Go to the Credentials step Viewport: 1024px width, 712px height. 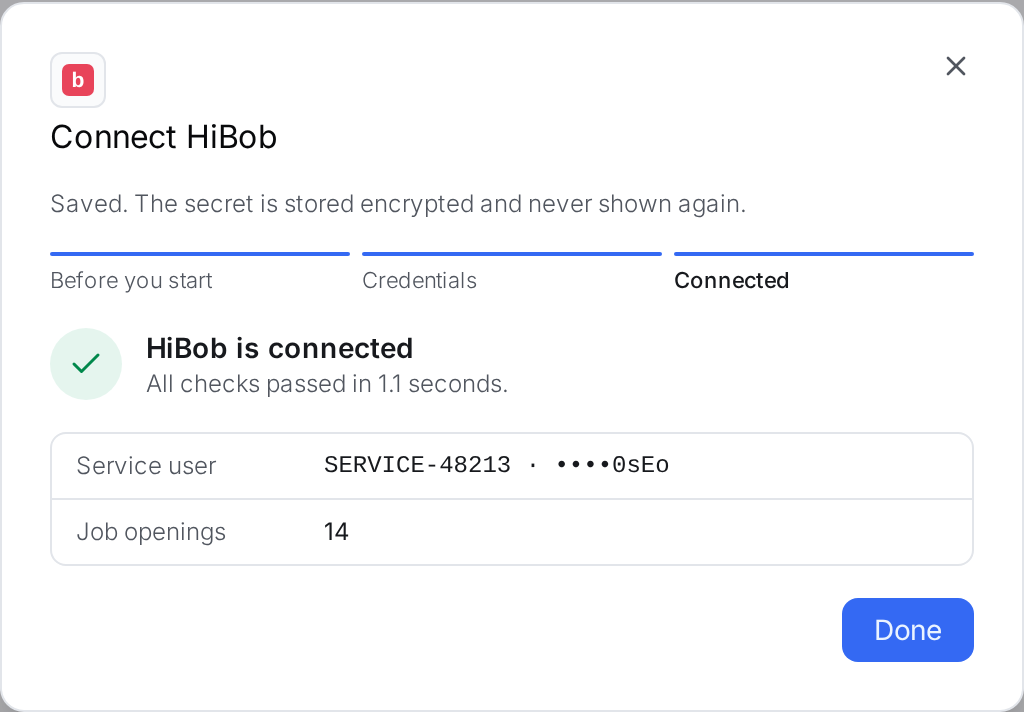(x=419, y=280)
